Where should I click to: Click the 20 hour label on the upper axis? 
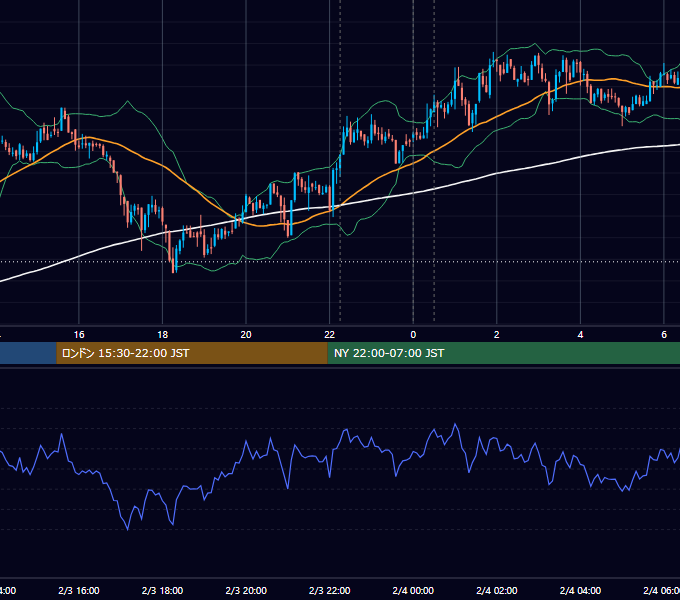(246, 335)
